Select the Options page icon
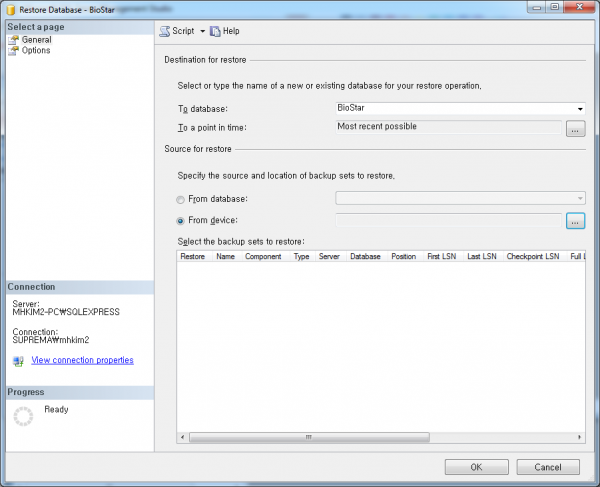Viewport: 600px width, 487px height. pos(14,51)
